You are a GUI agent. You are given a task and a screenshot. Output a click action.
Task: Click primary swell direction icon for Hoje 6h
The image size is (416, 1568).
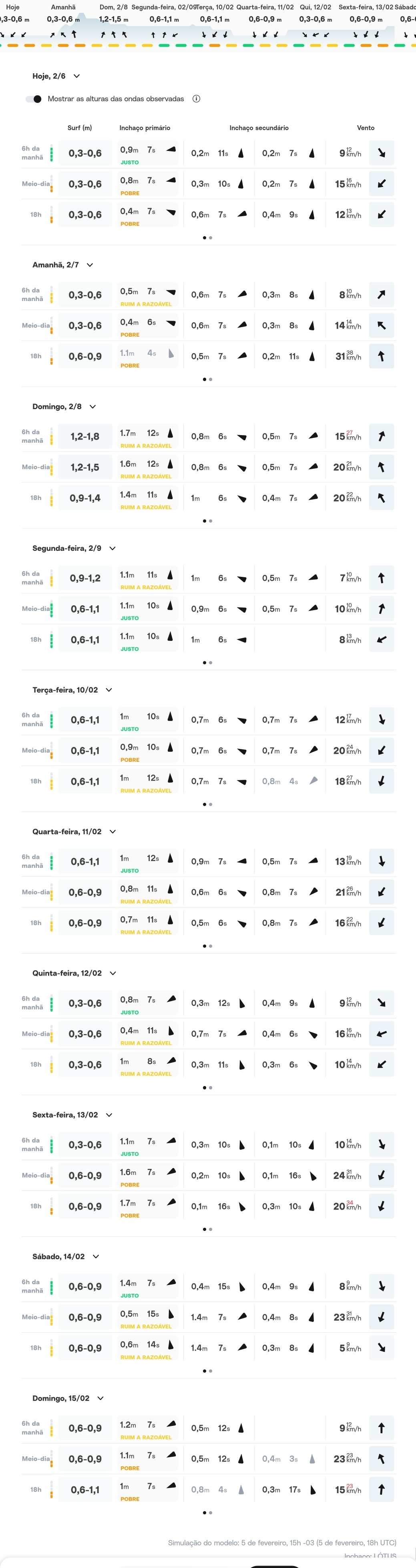click(x=171, y=150)
